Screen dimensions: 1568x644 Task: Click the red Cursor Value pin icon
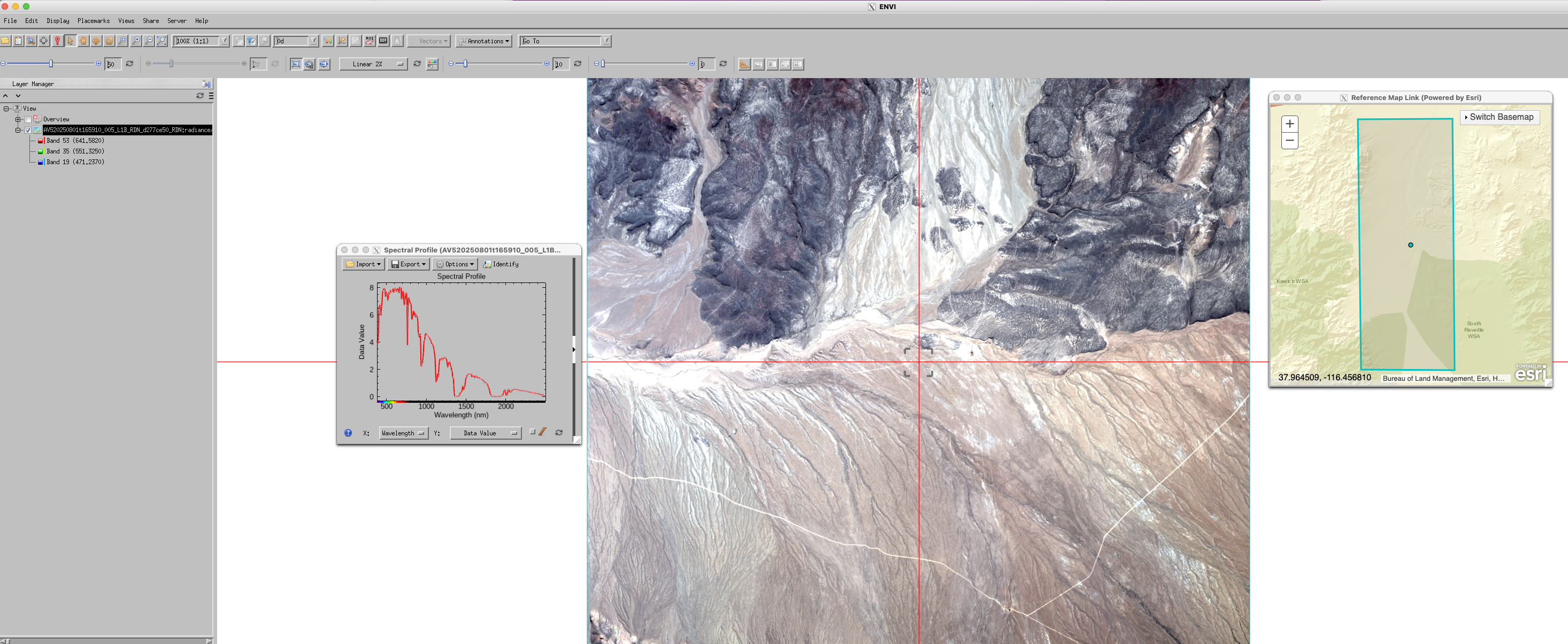pyautogui.click(x=57, y=41)
